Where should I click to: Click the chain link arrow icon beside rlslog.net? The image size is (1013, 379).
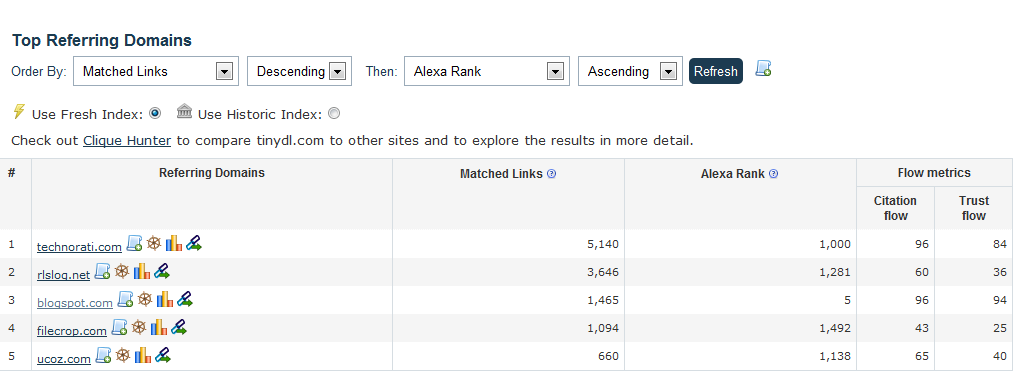point(162,271)
